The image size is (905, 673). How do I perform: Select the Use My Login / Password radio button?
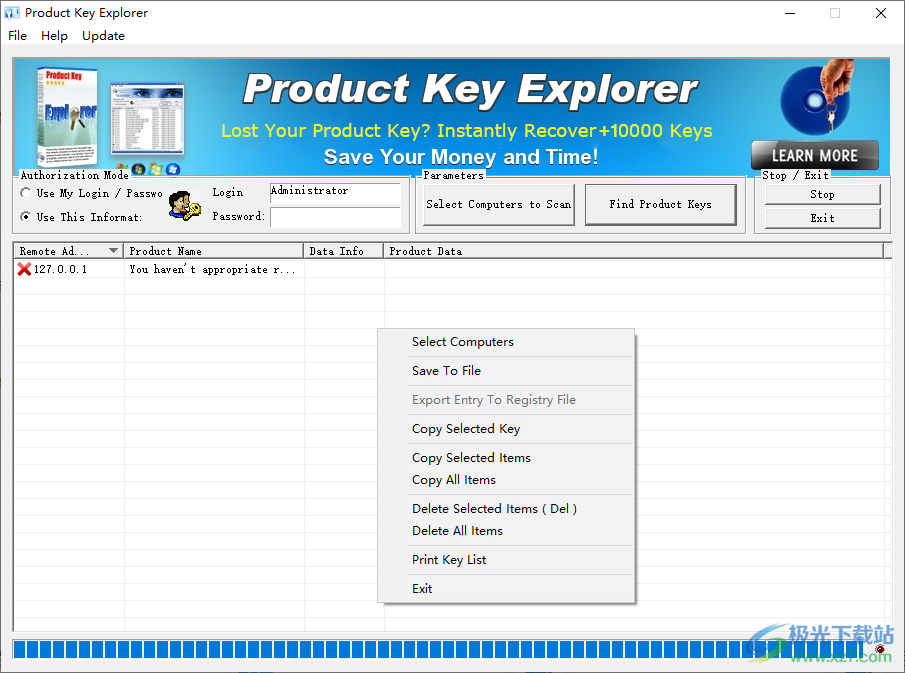(x=25, y=193)
